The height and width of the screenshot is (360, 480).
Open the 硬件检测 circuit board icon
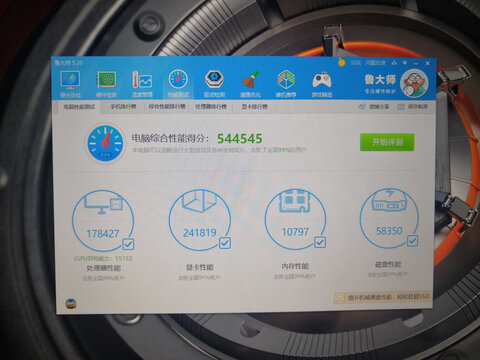[106, 80]
